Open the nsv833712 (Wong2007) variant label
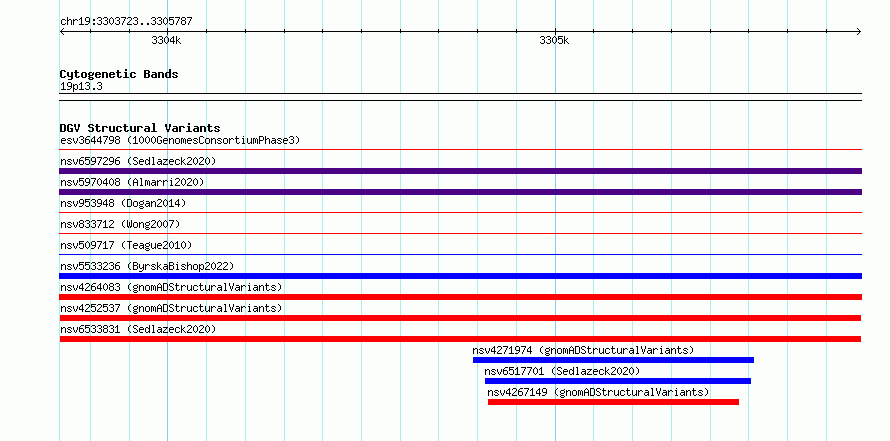The height and width of the screenshot is (441, 890). point(120,224)
